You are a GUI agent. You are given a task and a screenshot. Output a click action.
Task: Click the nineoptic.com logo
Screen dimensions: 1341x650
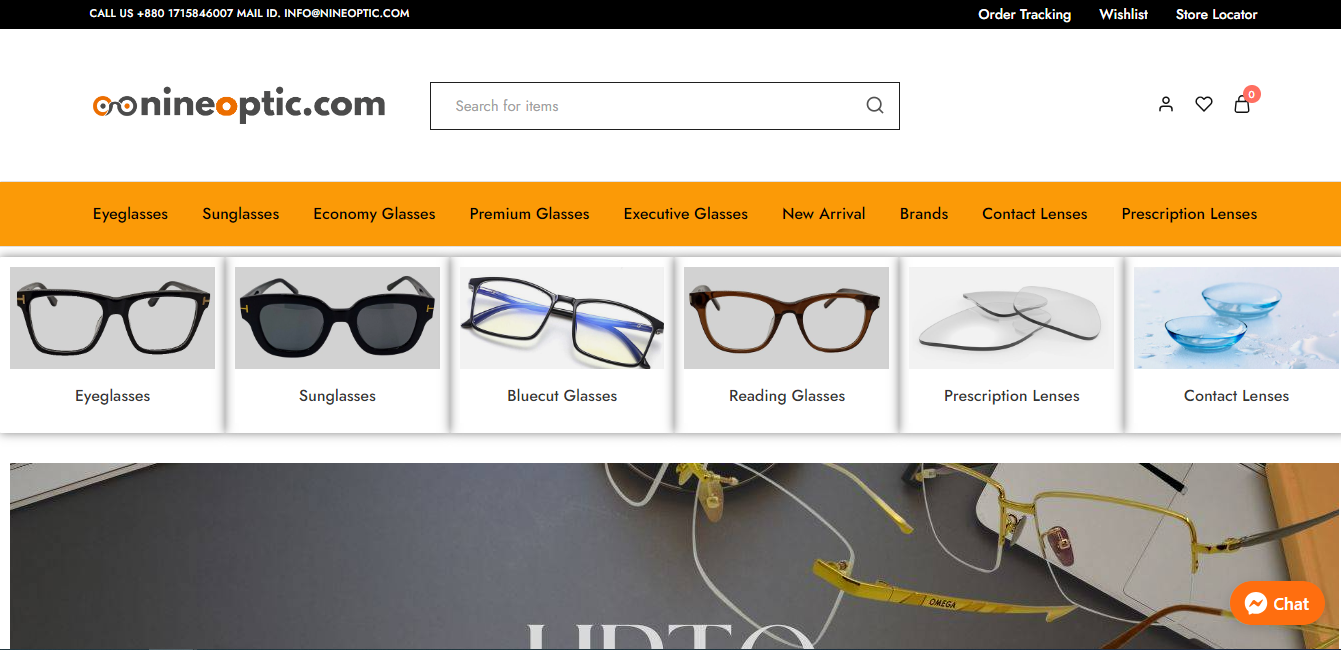click(x=238, y=103)
